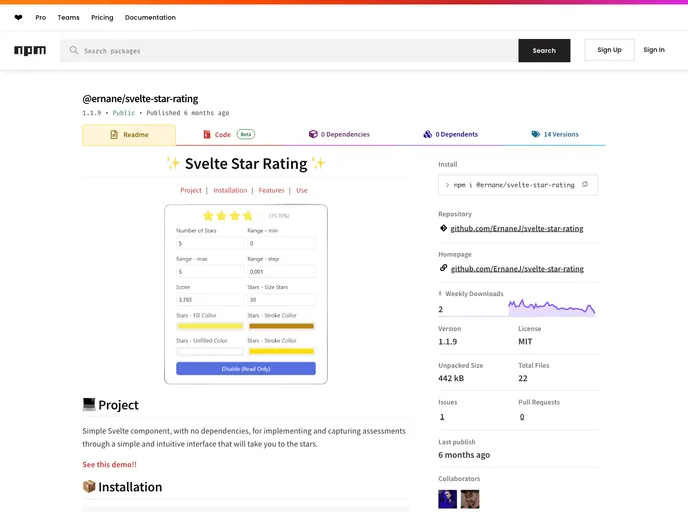The height and width of the screenshot is (512, 688).
Task: Click the Dependencies tab's box icon
Action: point(313,134)
